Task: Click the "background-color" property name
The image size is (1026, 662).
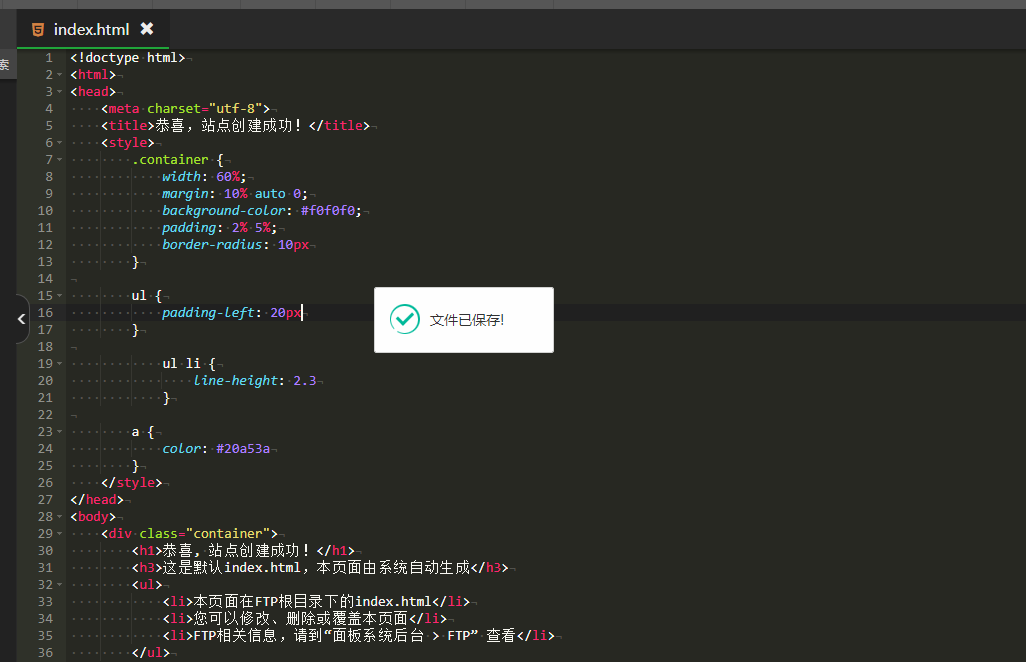Action: 224,211
